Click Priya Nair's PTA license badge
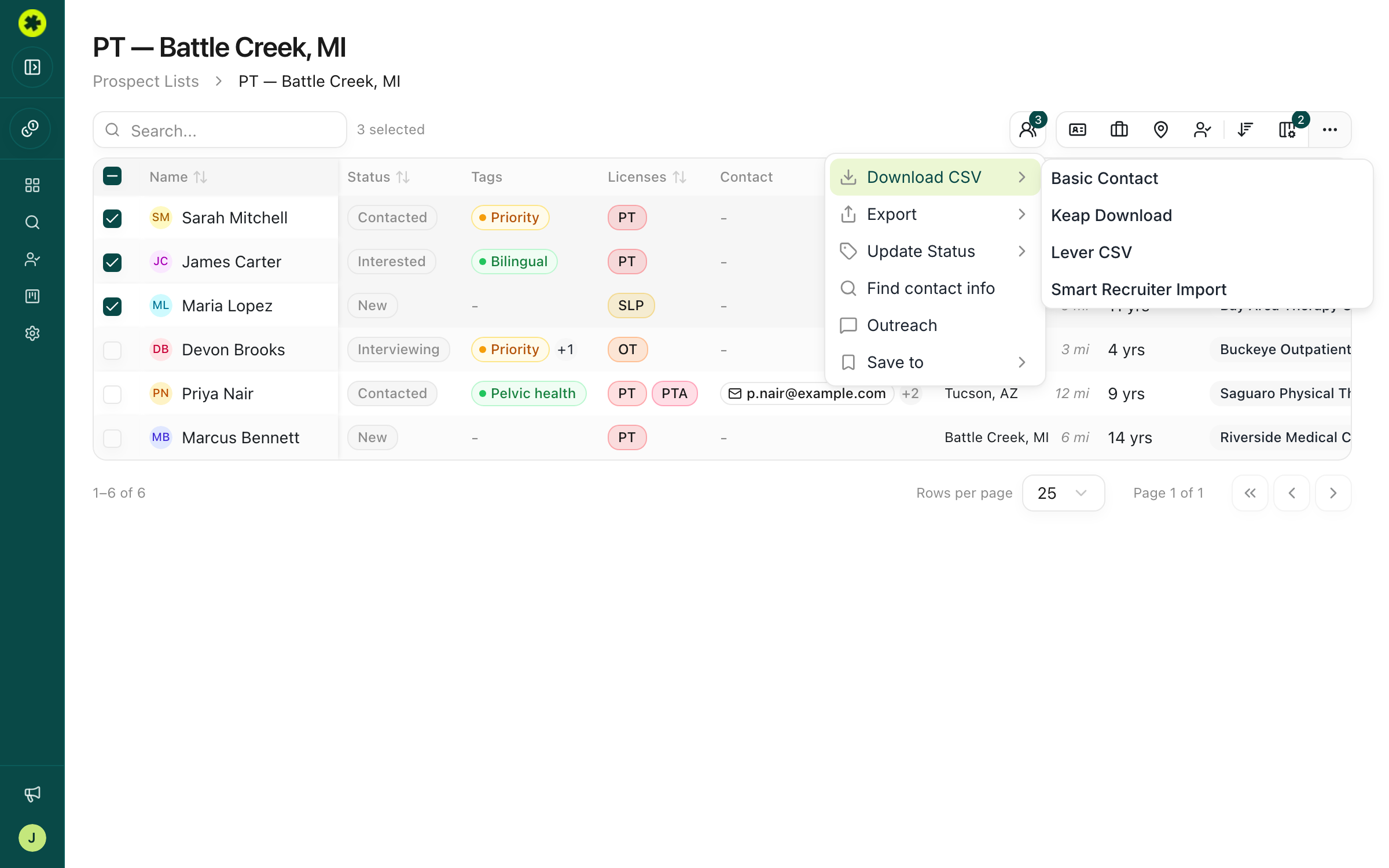 674,393
